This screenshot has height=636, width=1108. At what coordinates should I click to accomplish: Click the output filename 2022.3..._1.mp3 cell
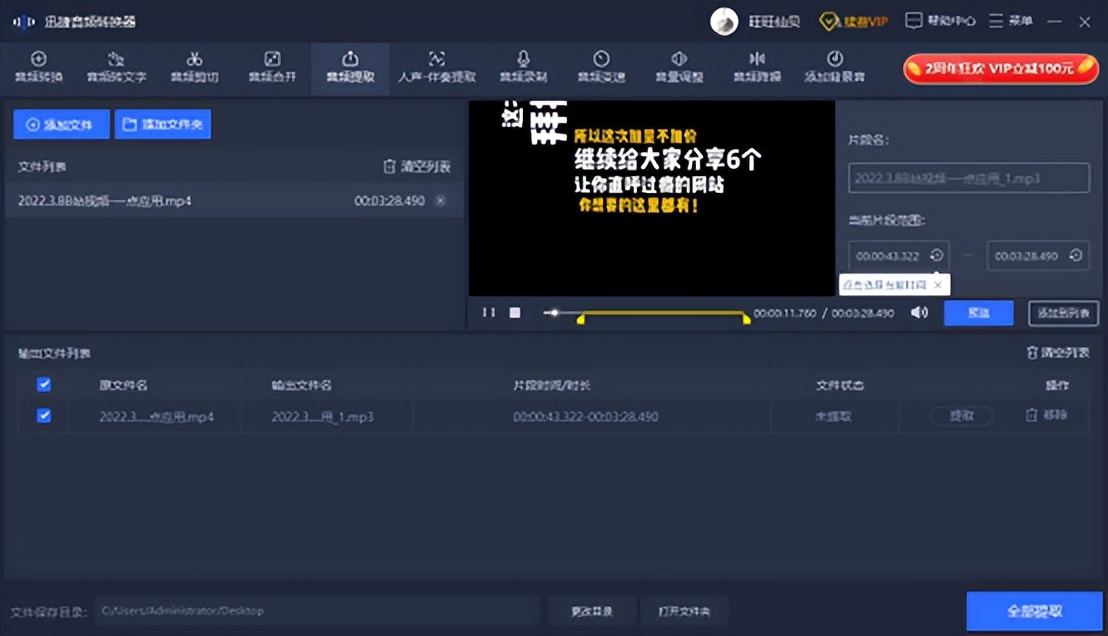(323, 417)
